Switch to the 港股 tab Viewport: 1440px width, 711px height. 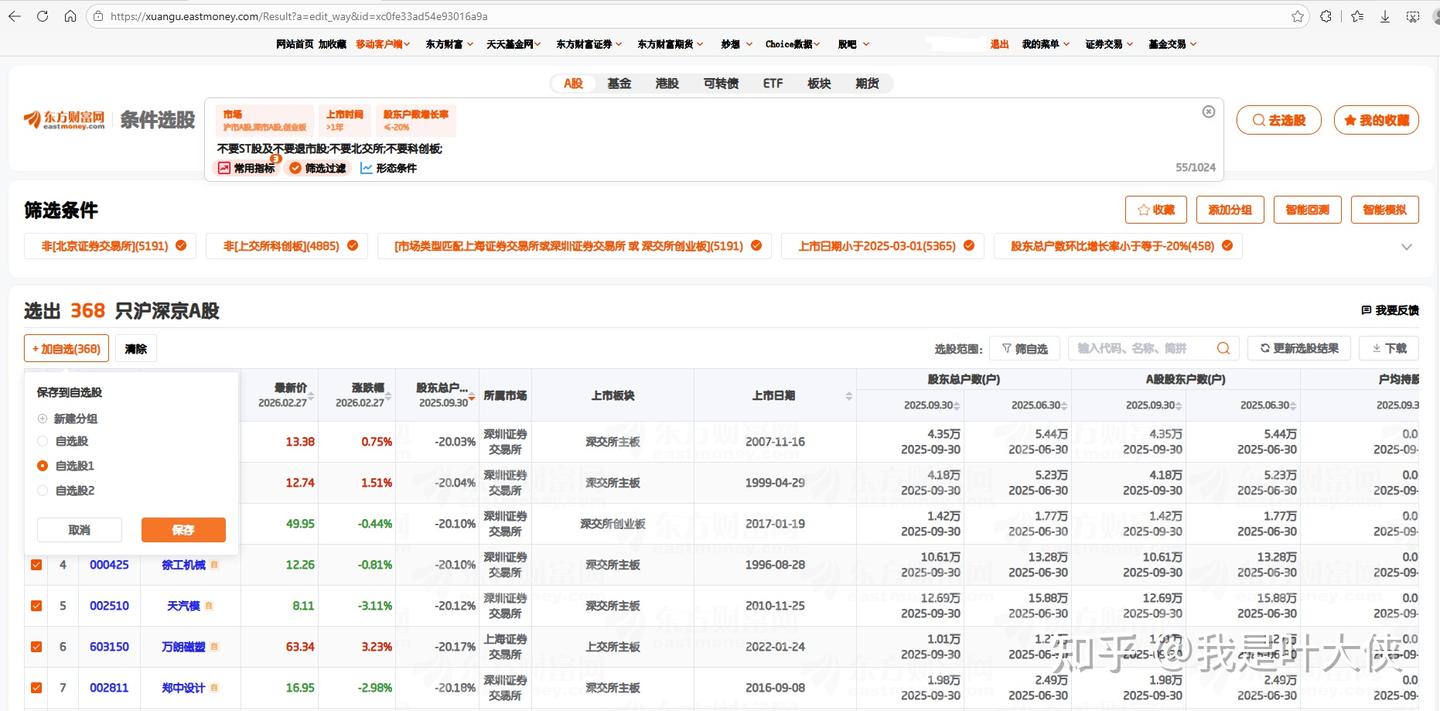(667, 83)
